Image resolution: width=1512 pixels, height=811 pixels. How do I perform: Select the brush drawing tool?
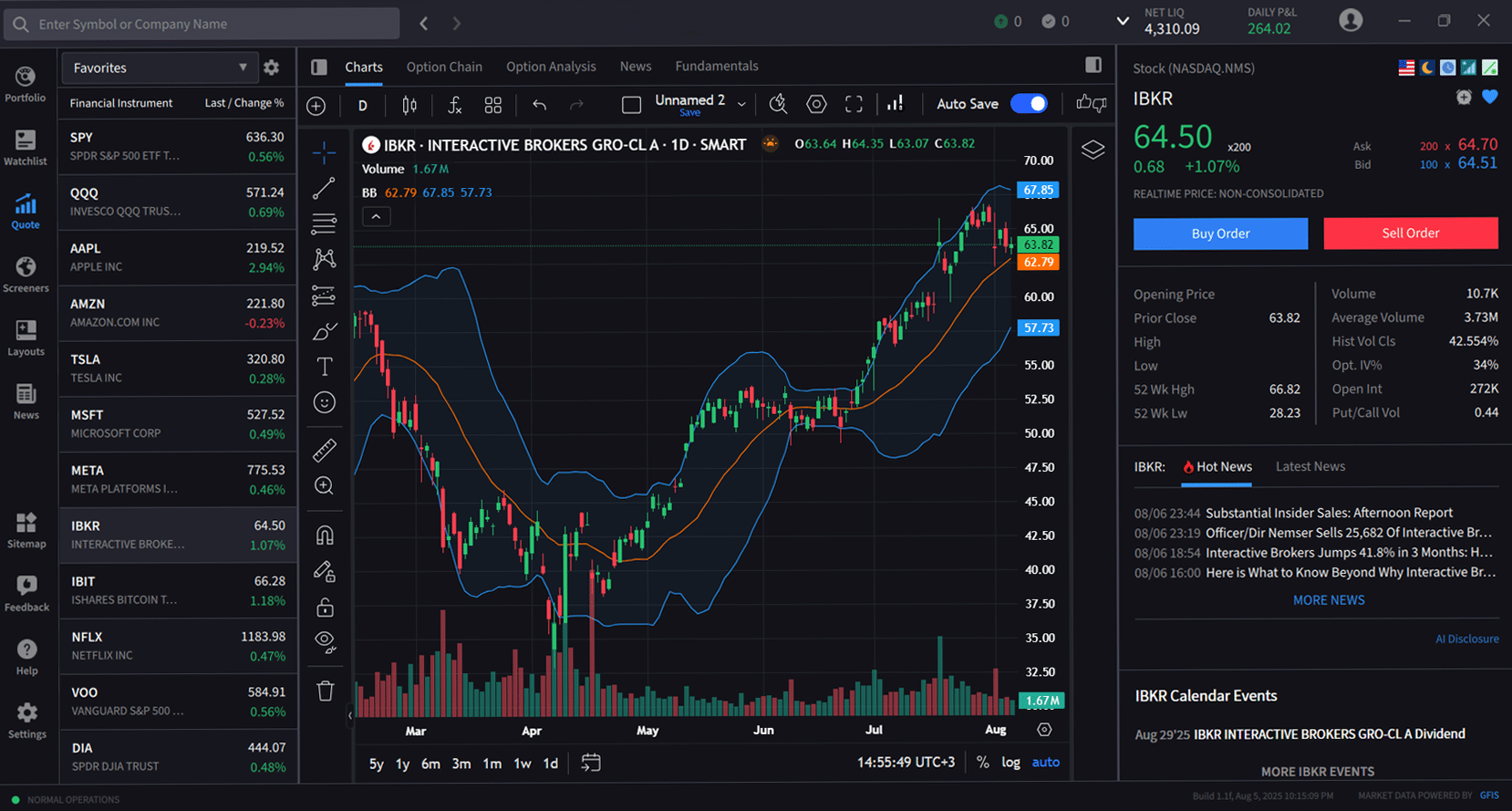(325, 331)
